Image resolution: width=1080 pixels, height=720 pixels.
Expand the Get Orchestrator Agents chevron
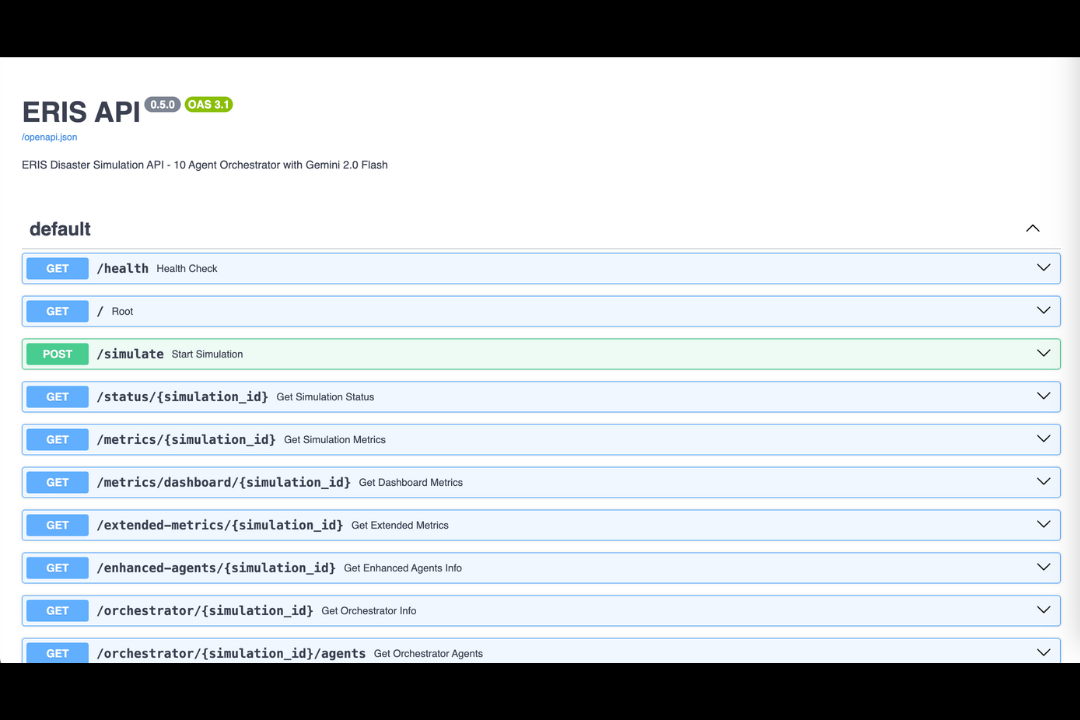coord(1043,652)
